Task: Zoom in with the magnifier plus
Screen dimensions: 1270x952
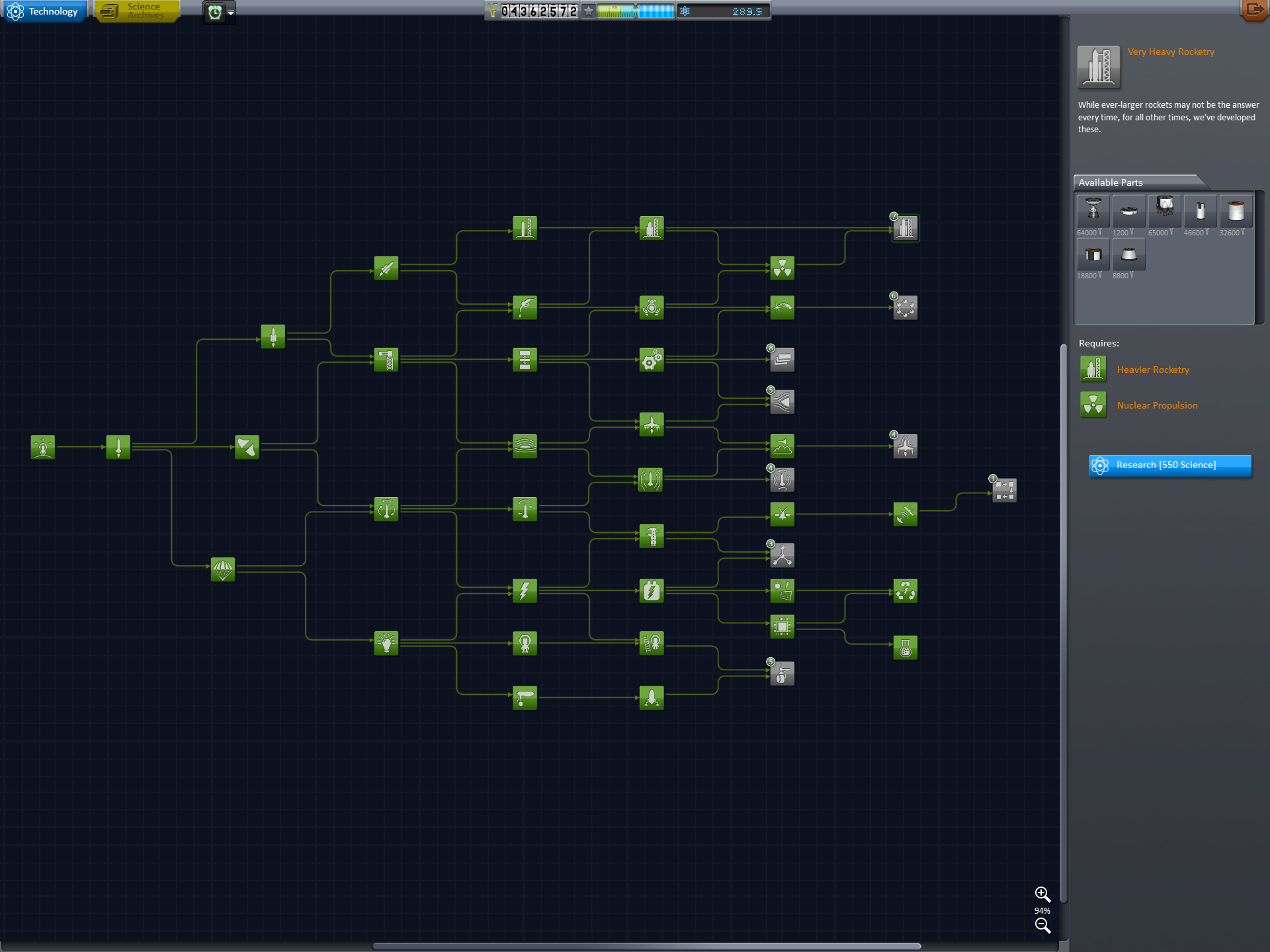Action: (x=1042, y=894)
